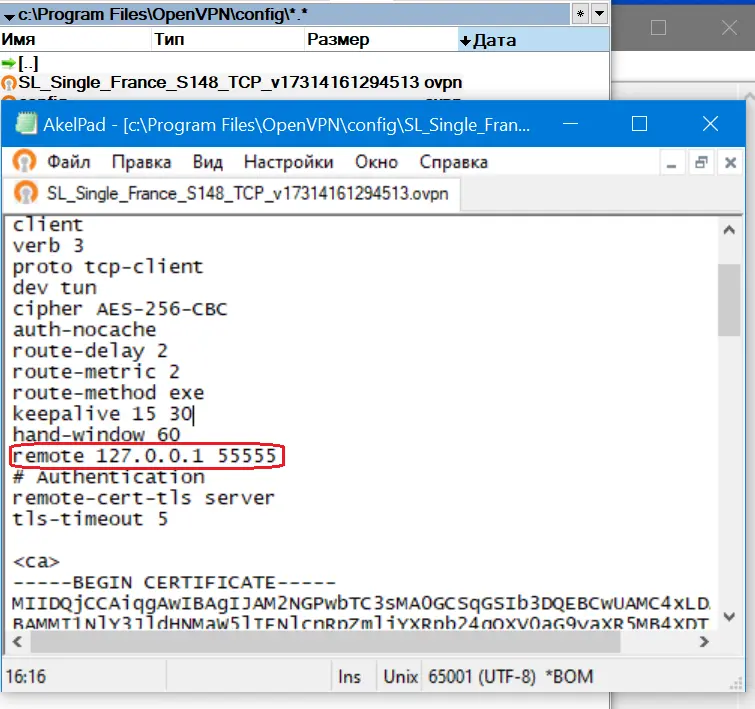The image size is (755, 709).
Task: Click the Ins mode indicator in status bar
Action: point(349,677)
